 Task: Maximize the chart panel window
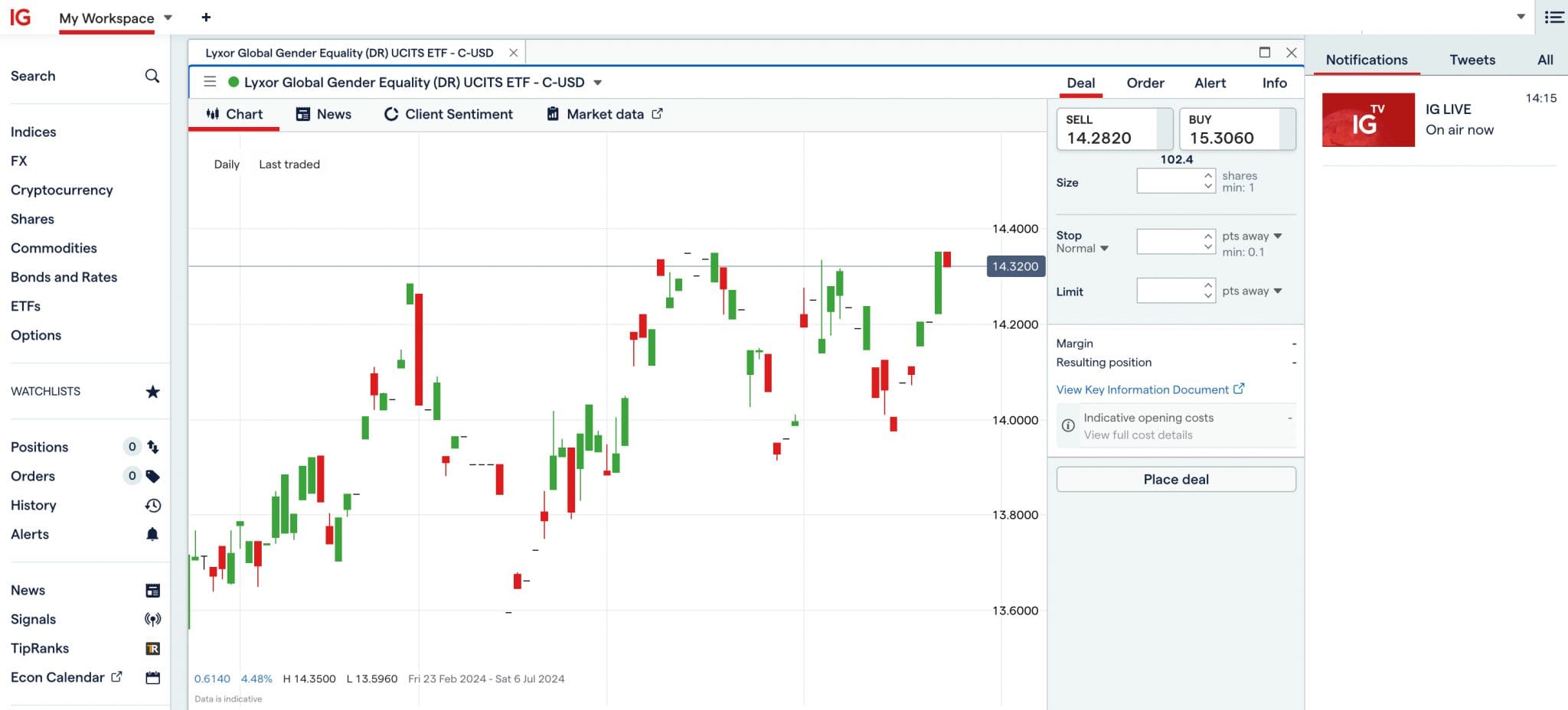pyautogui.click(x=1265, y=52)
